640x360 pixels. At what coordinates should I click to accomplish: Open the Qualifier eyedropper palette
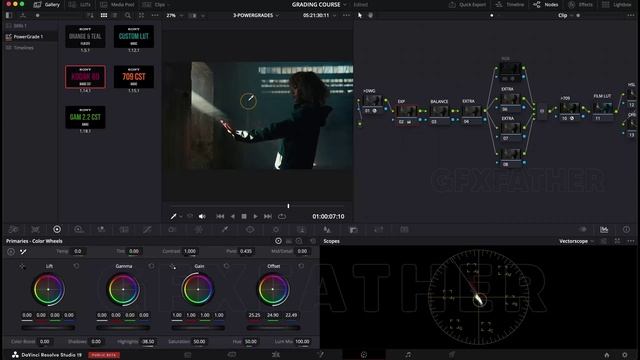coord(224,230)
